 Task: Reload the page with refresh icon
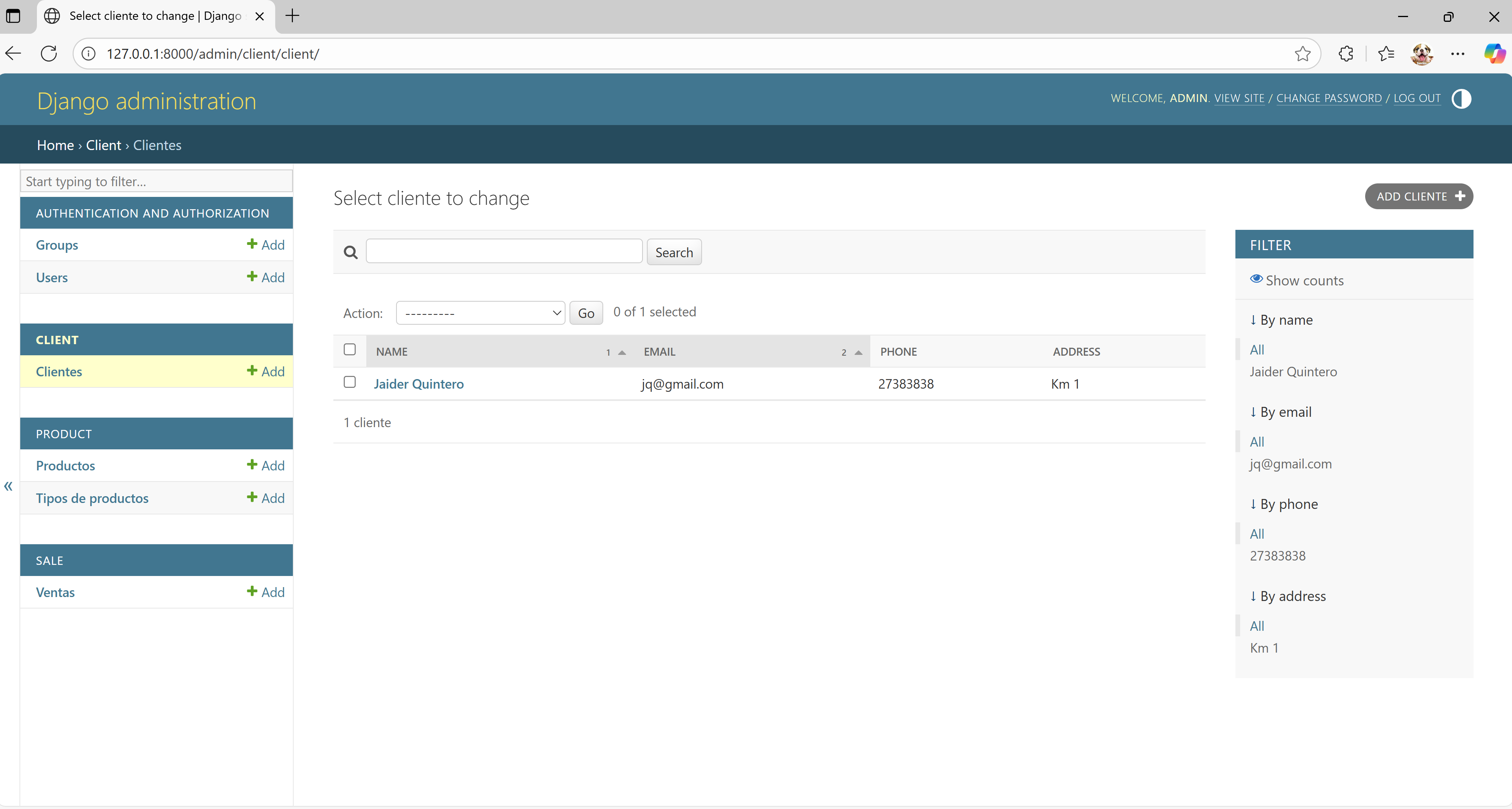click(49, 54)
